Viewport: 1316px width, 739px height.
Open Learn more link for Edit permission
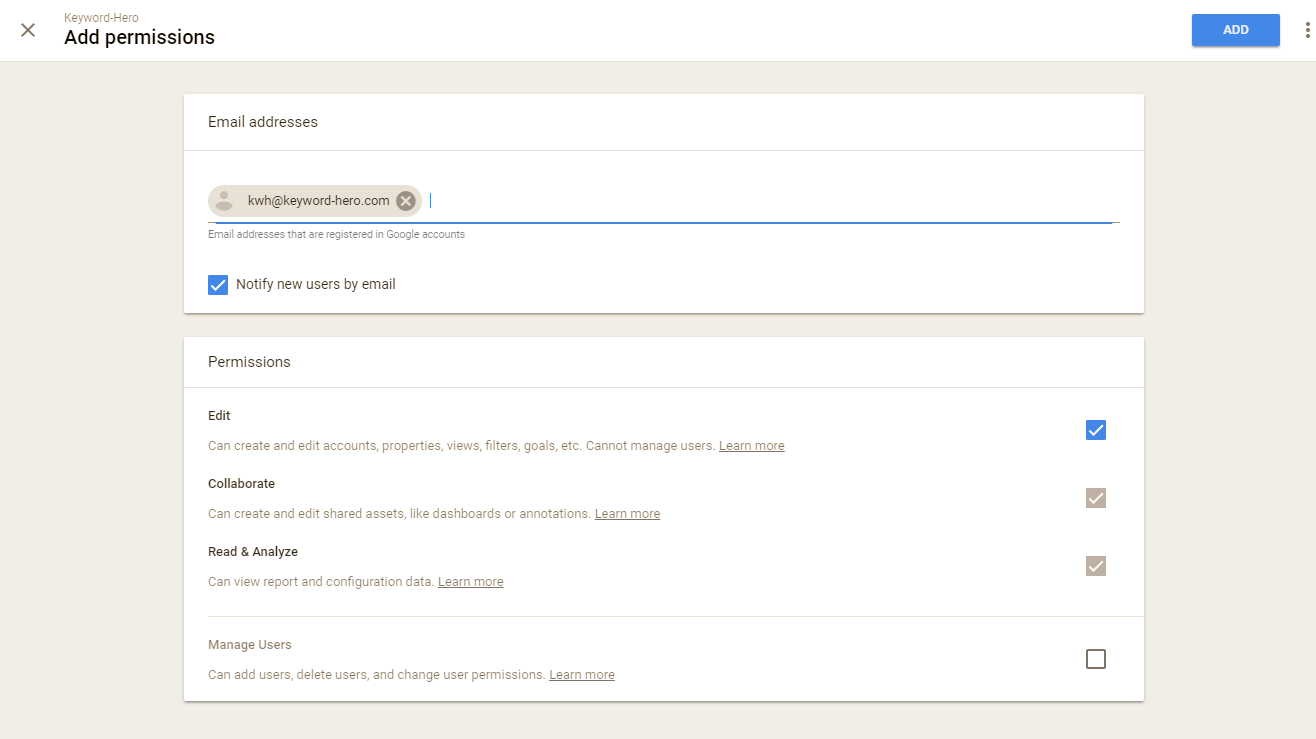tap(752, 446)
